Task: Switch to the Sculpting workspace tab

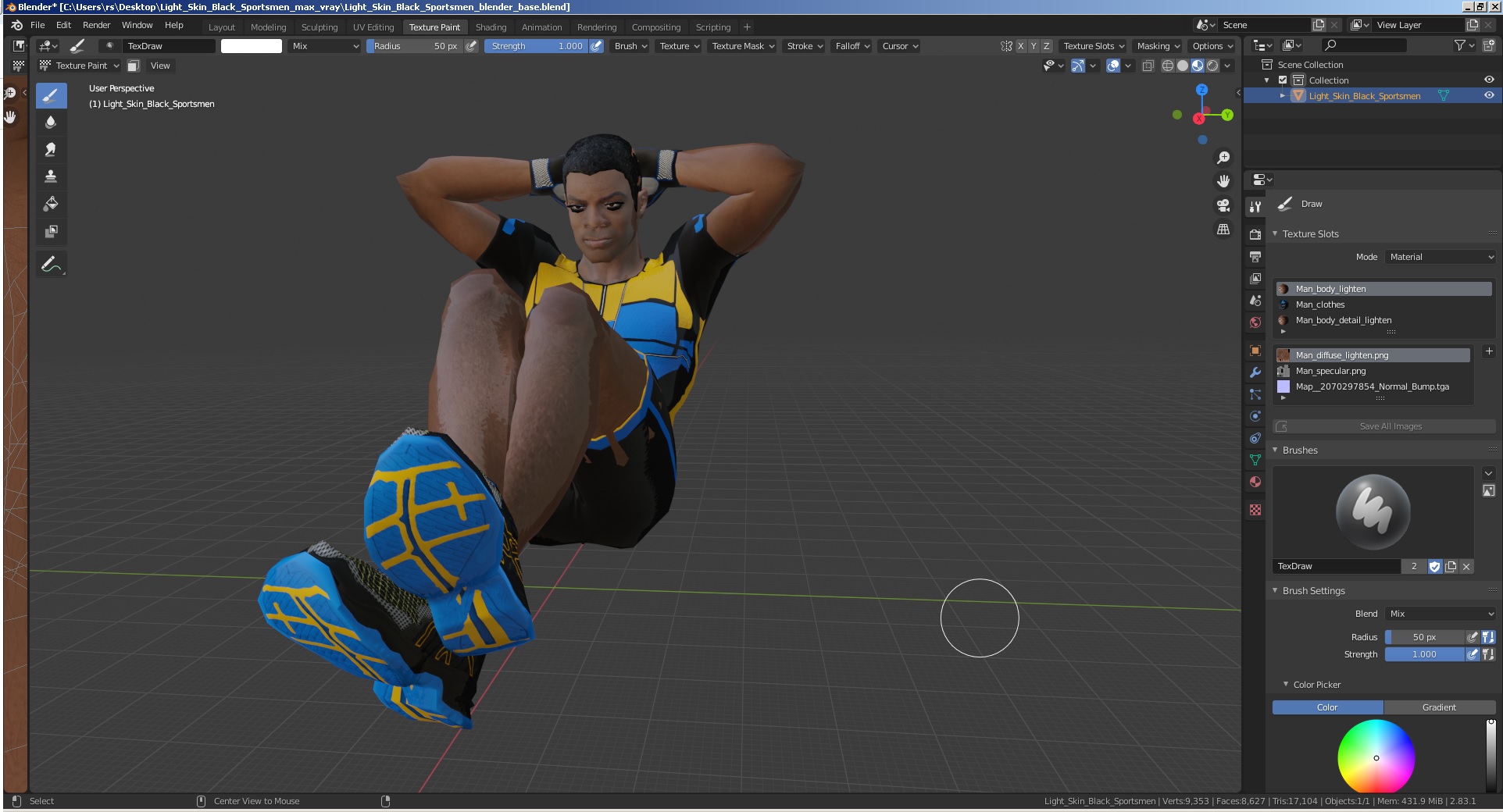Action: click(x=320, y=27)
